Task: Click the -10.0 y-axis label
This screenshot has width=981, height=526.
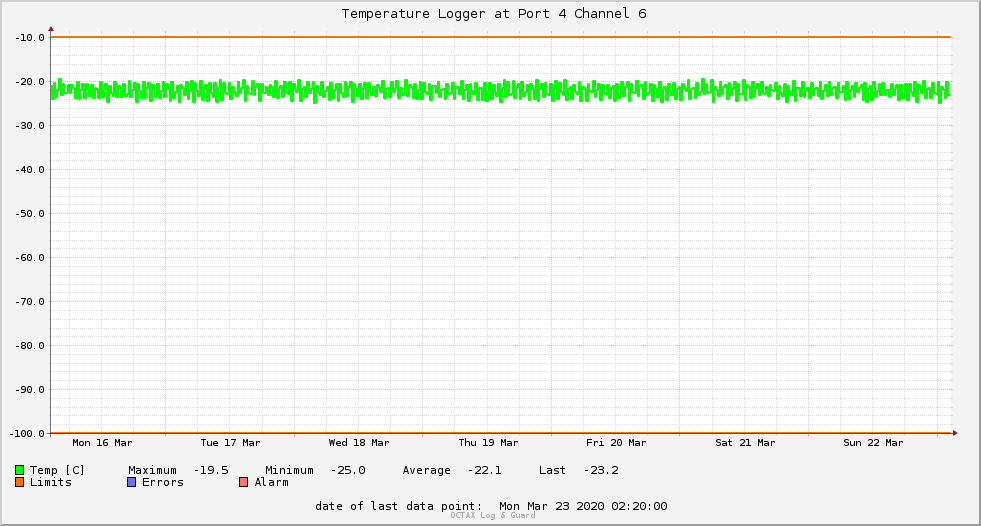Action: click(30, 38)
